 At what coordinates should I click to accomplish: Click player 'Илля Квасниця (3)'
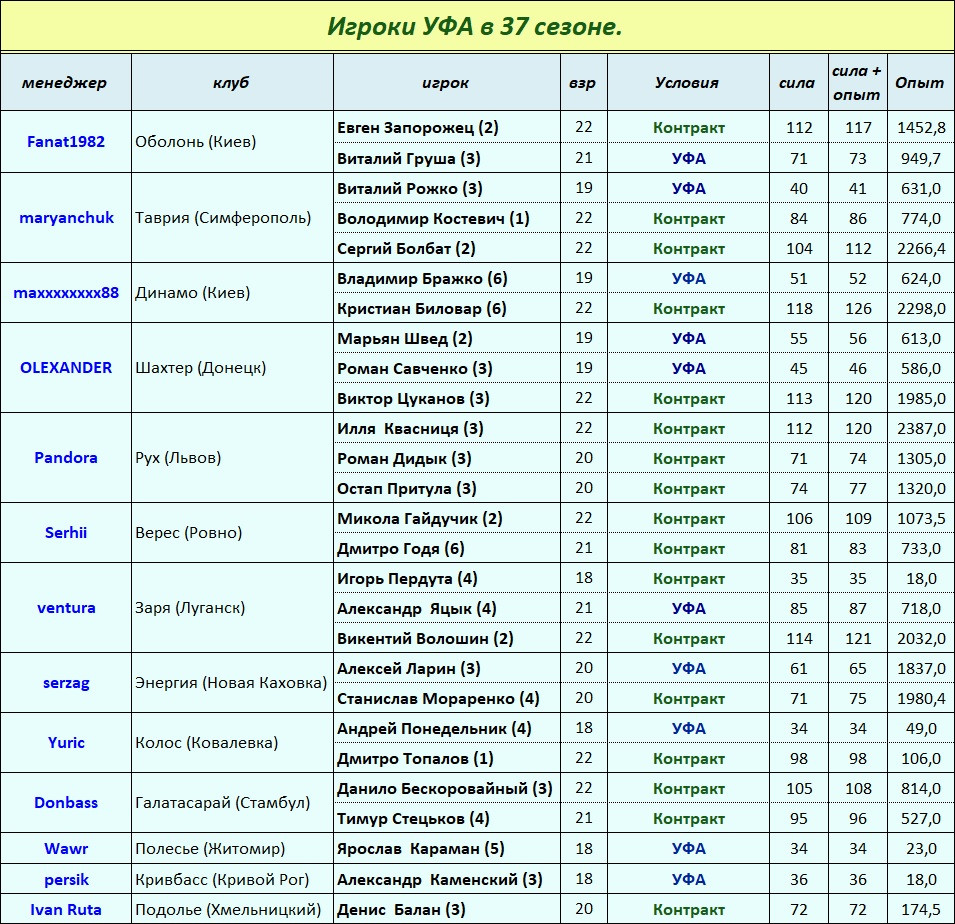tap(411, 429)
